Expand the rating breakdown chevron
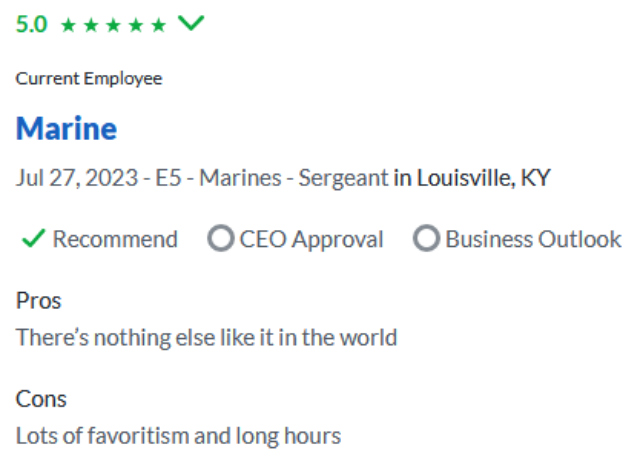The width and height of the screenshot is (640, 476). pos(190,24)
